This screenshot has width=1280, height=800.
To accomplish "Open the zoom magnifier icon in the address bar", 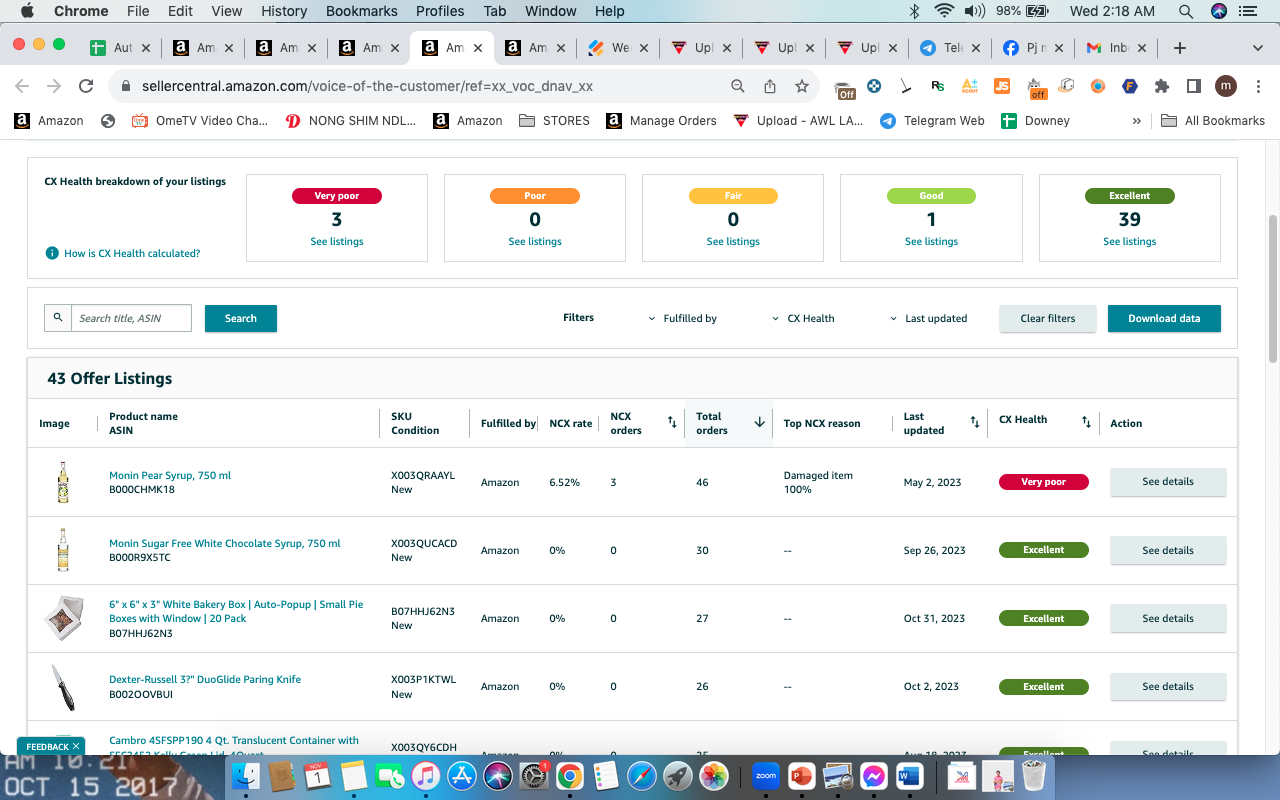I will coord(738,86).
